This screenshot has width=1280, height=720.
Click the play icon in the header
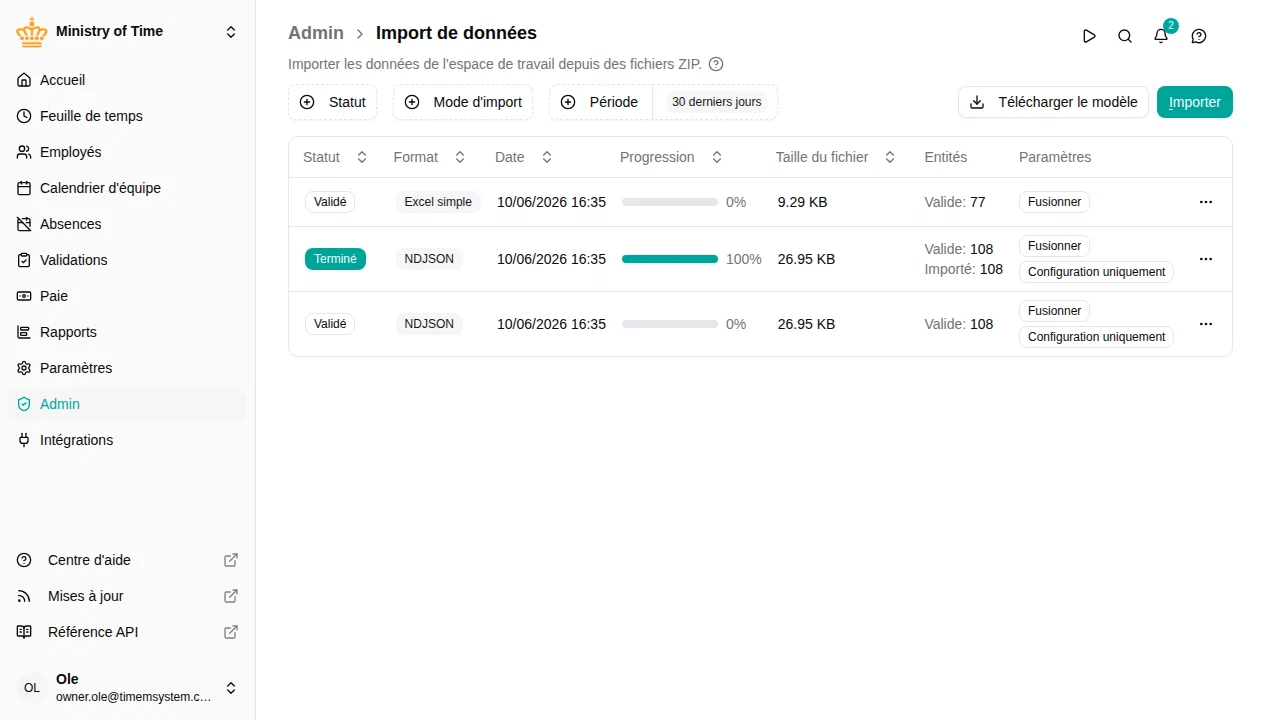pyautogui.click(x=1089, y=36)
